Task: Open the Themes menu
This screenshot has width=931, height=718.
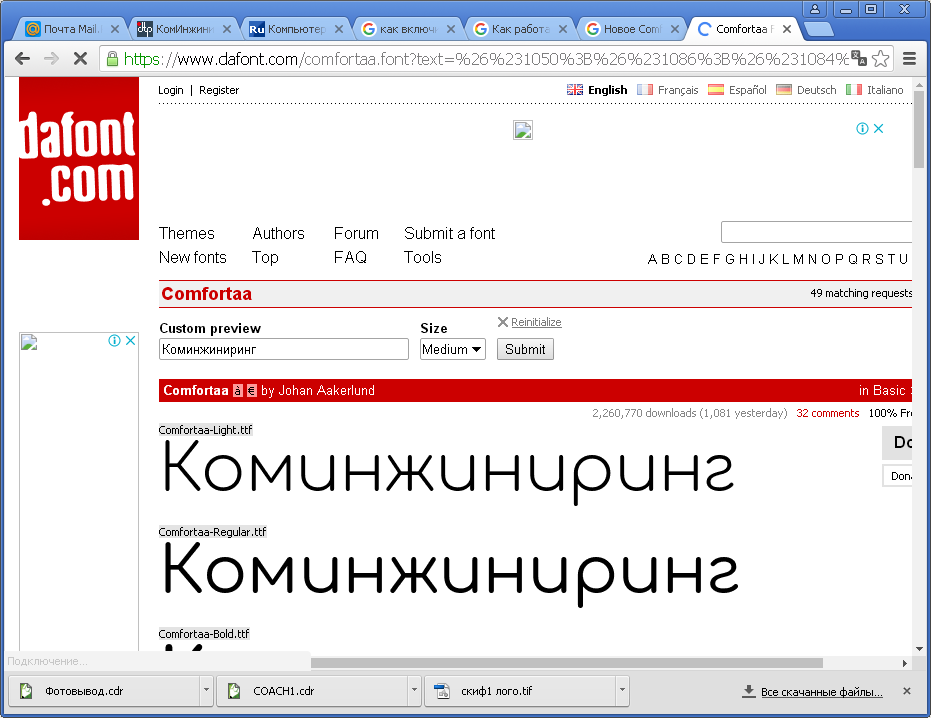Action: 186,233
